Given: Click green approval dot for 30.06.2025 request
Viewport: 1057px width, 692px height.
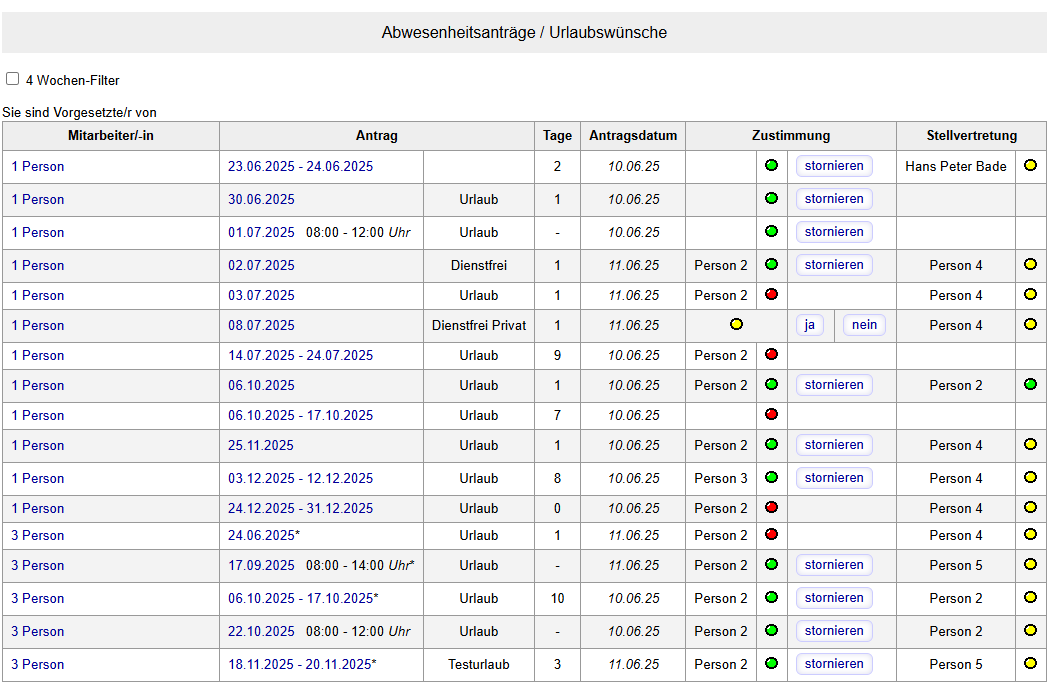Looking at the screenshot, I should pos(771,199).
